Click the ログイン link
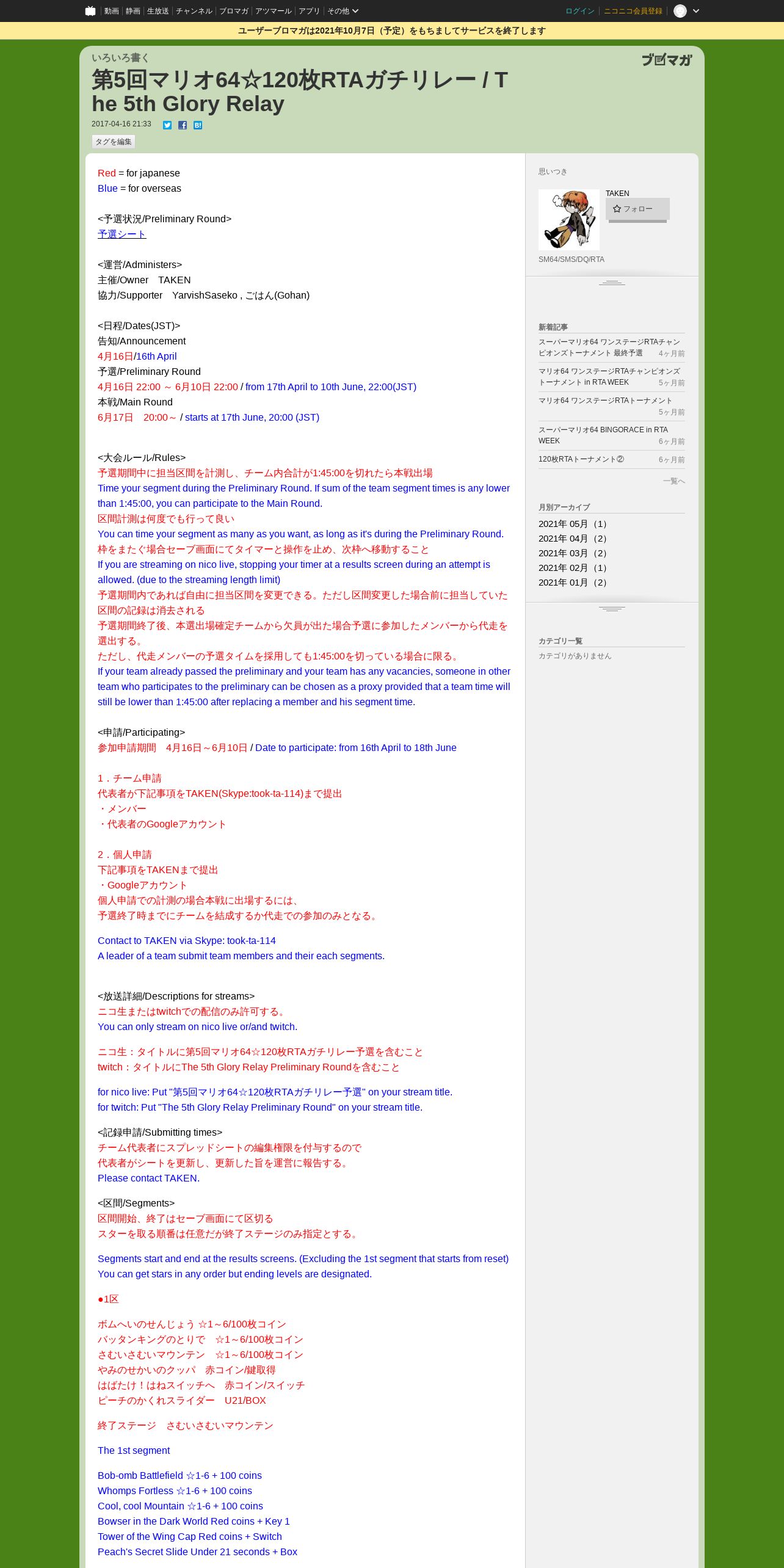This screenshot has height=1568, width=784. click(x=579, y=11)
